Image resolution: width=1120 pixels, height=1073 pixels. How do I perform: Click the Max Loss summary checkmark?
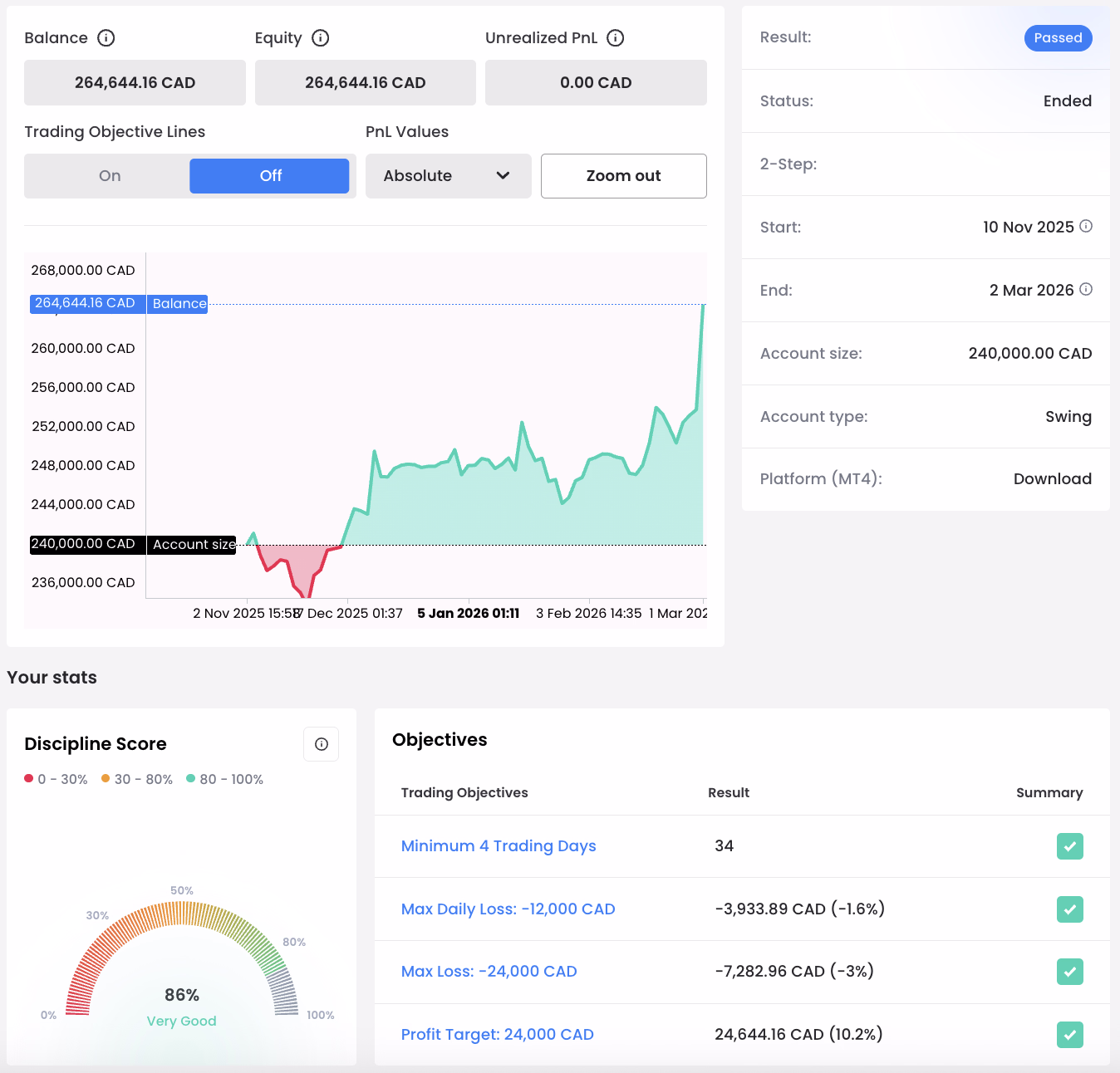point(1070,972)
